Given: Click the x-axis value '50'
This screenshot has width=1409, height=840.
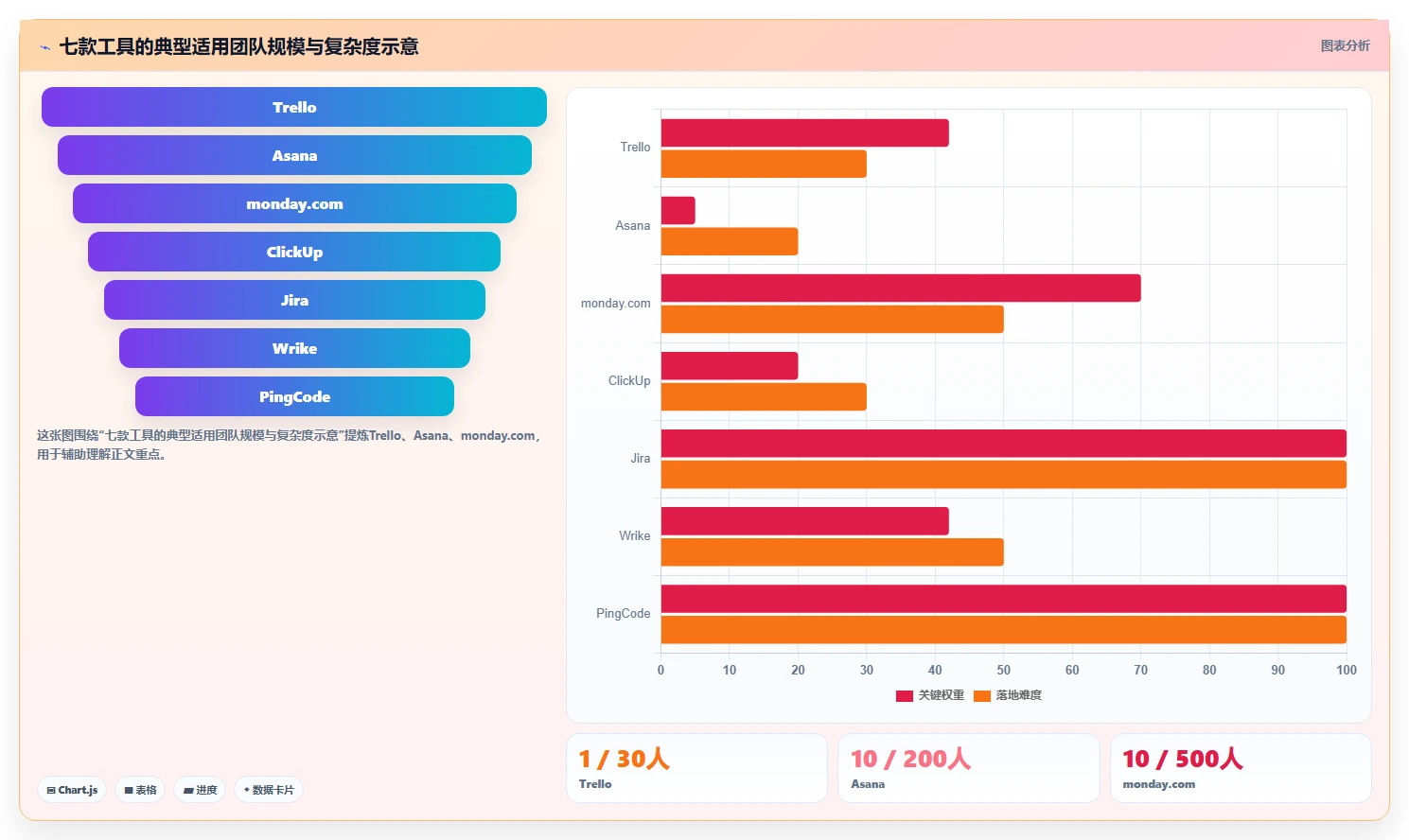Looking at the screenshot, I should point(1004,670).
